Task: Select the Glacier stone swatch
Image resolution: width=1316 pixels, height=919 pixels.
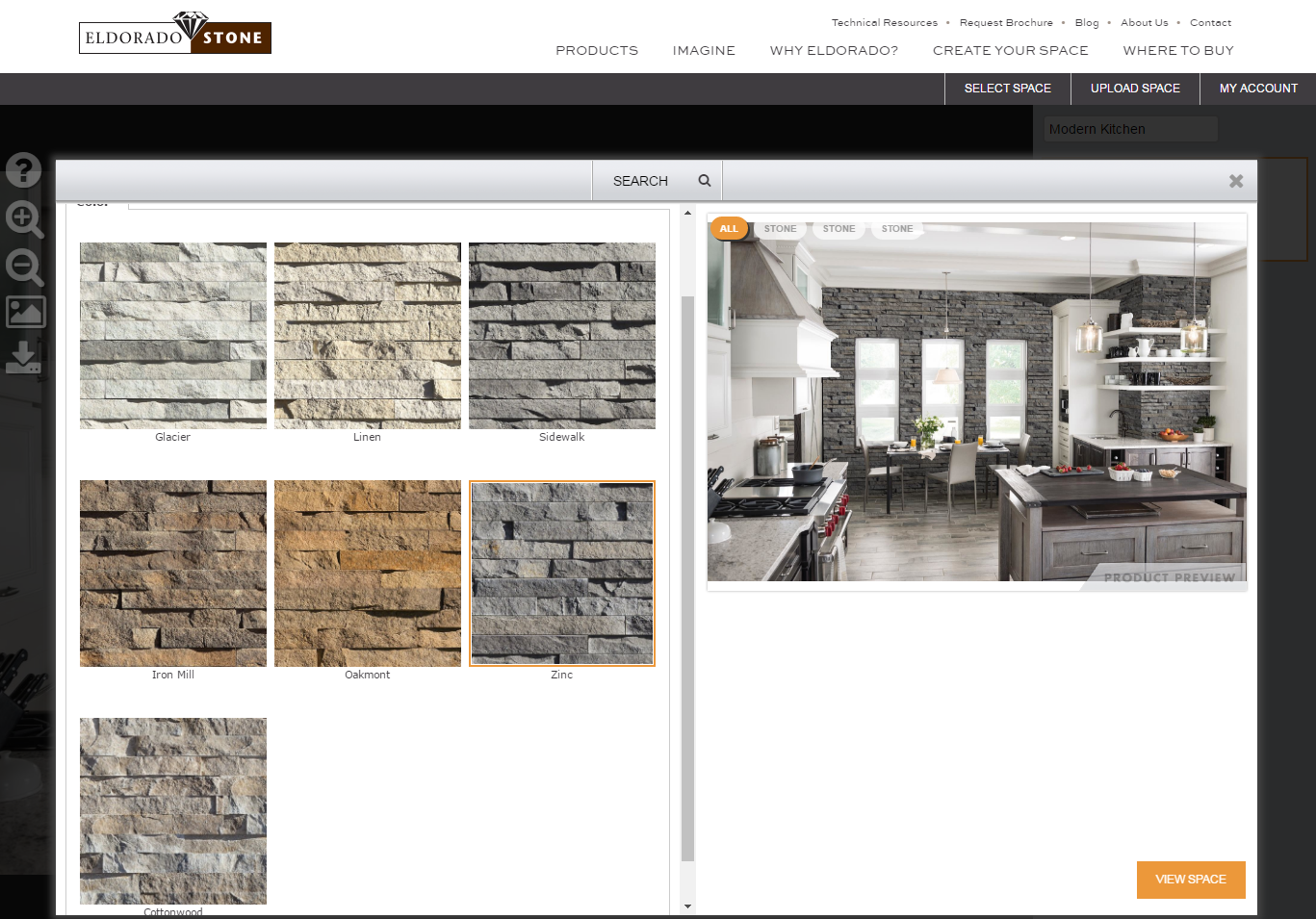Action: [172, 335]
